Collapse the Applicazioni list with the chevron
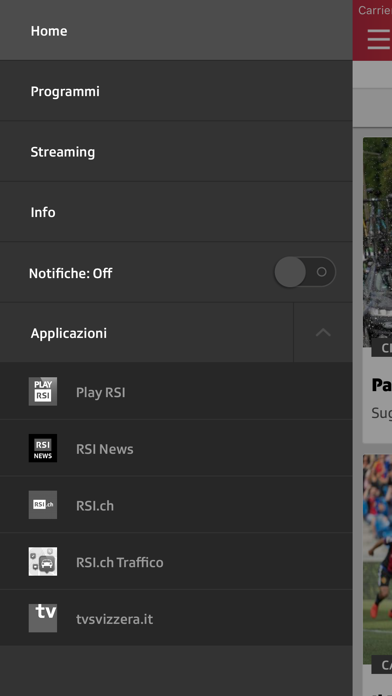 [x=323, y=333]
